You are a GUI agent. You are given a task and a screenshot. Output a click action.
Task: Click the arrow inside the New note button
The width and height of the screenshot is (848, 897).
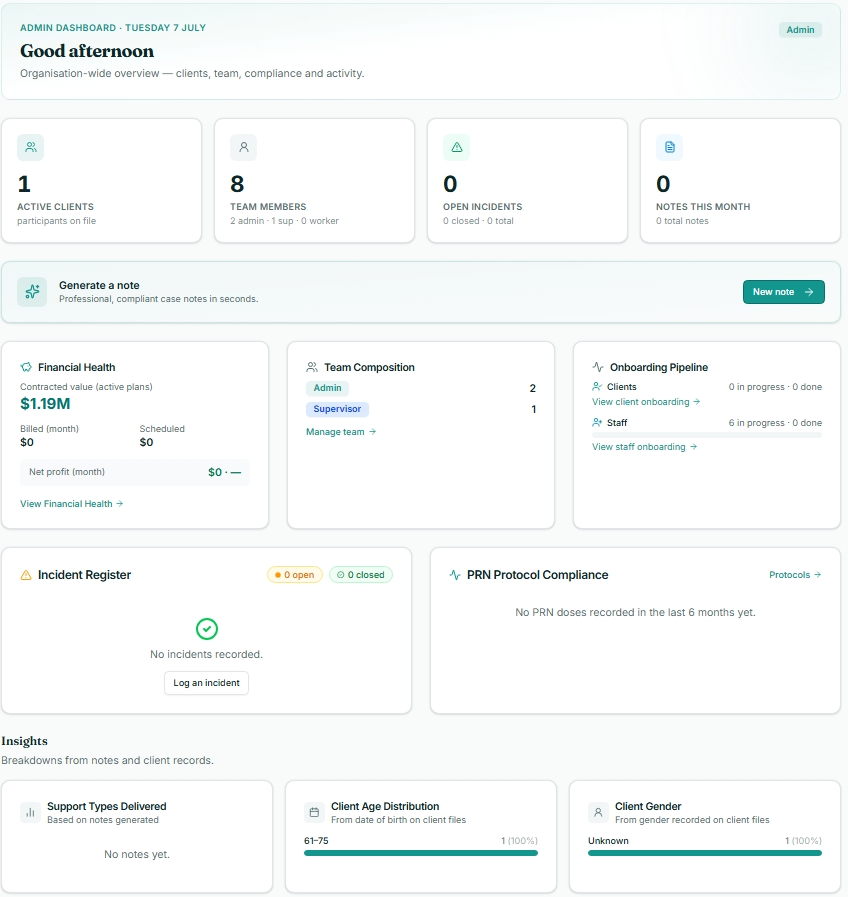pos(809,292)
